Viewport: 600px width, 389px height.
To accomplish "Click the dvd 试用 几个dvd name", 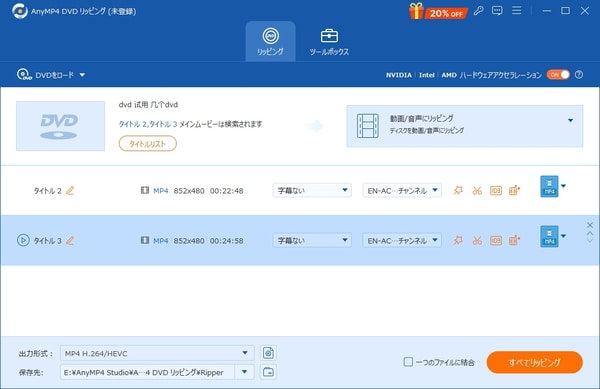I will [x=148, y=104].
